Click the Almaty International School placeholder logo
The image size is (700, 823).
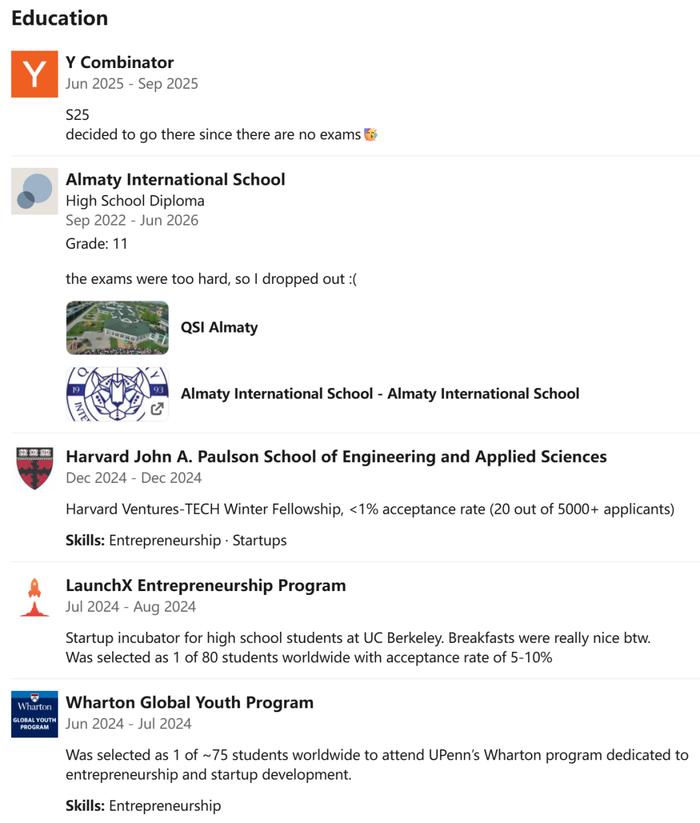pos(35,191)
